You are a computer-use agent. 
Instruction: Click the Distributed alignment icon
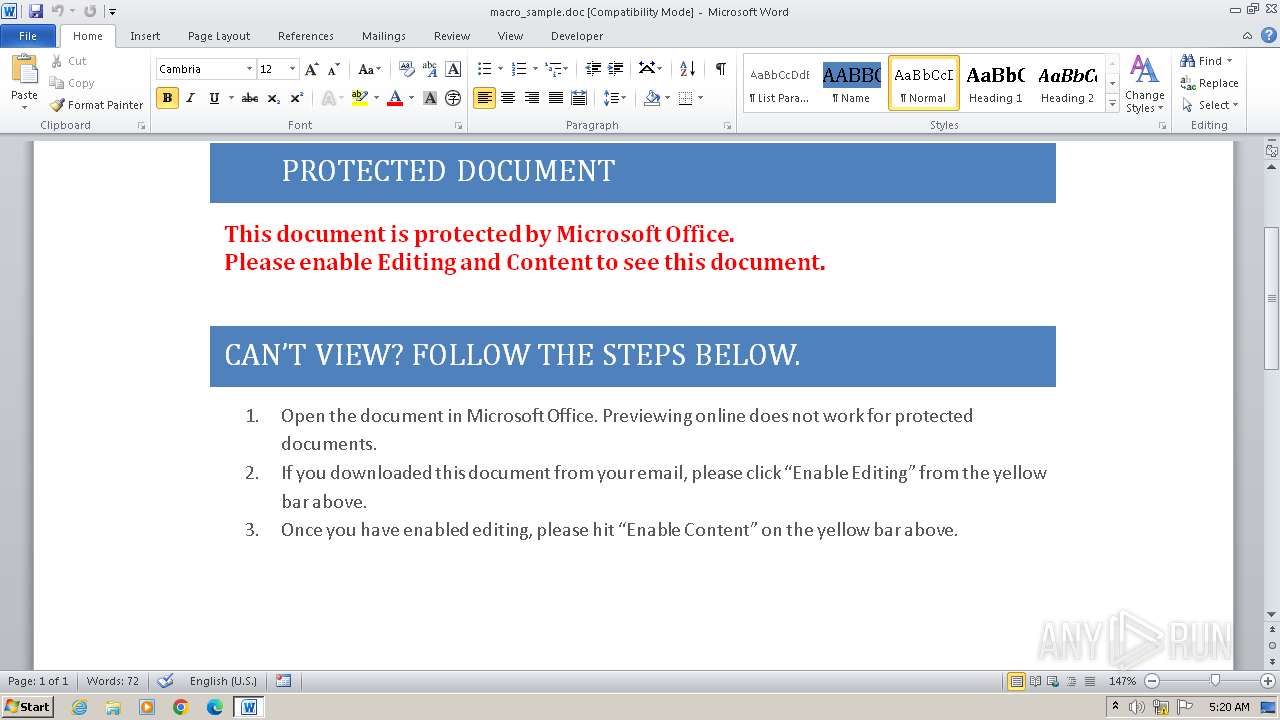tap(578, 98)
